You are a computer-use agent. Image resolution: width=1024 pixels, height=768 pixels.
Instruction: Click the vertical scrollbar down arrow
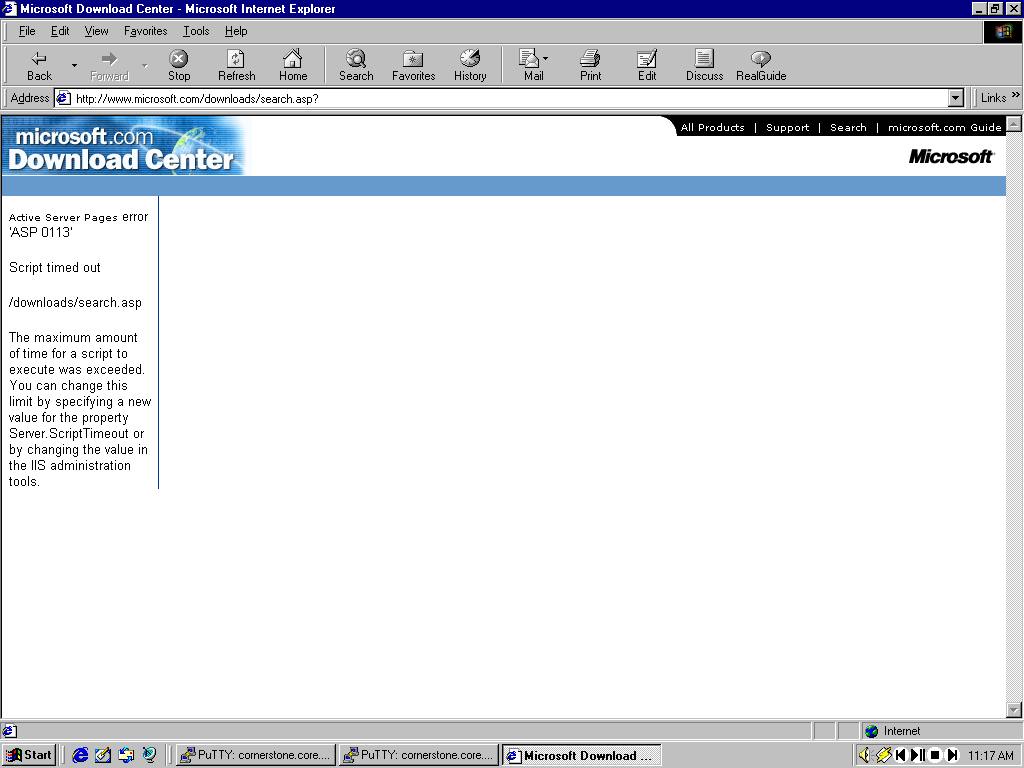coord(1014,709)
